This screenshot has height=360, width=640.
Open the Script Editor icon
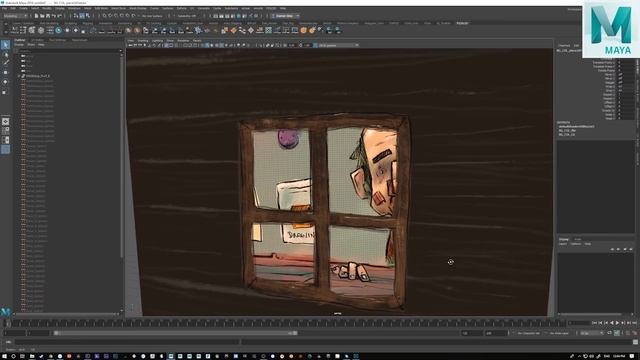point(635,342)
